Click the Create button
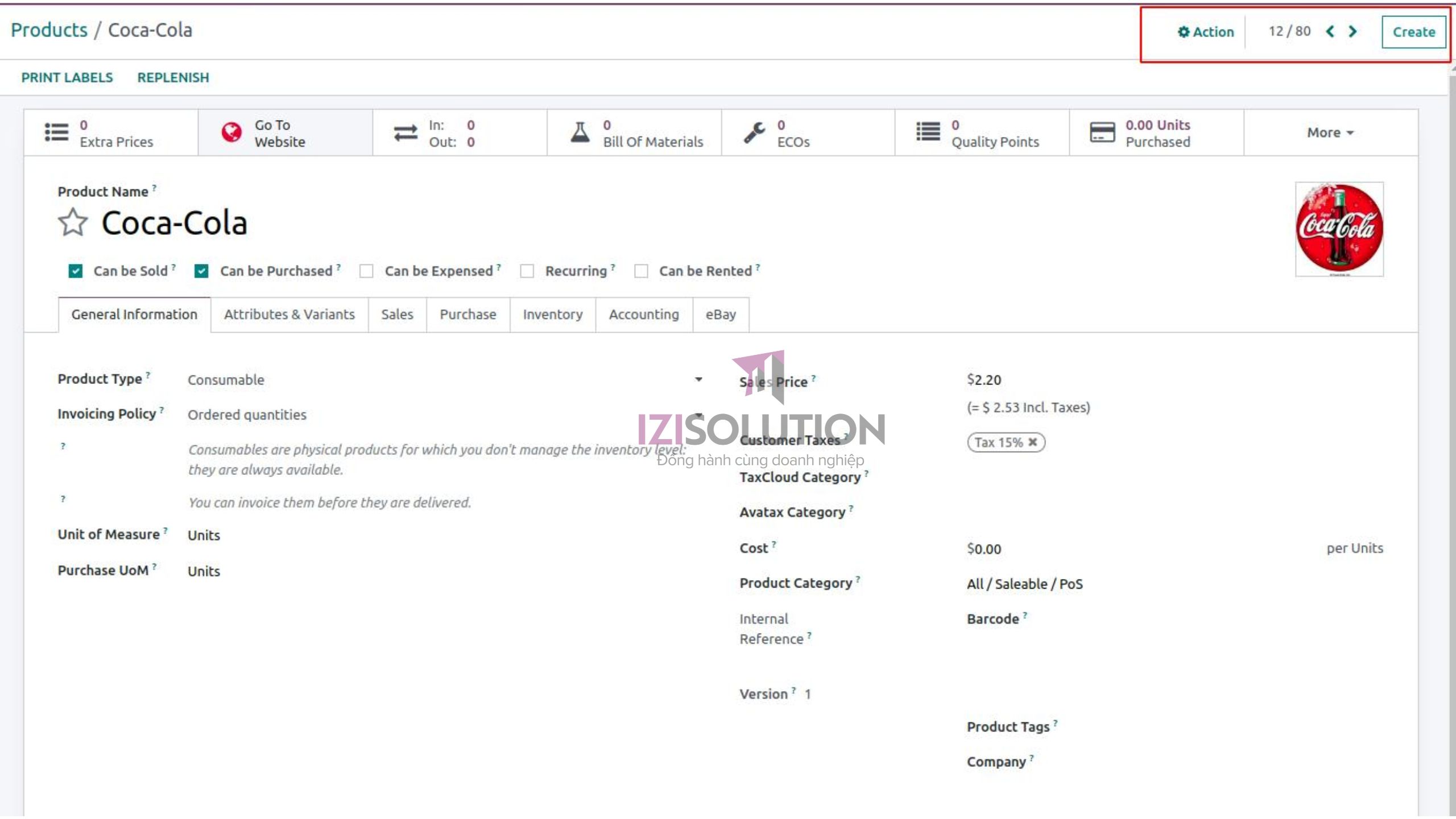Screen dimensions: 1456x819 [1414, 32]
